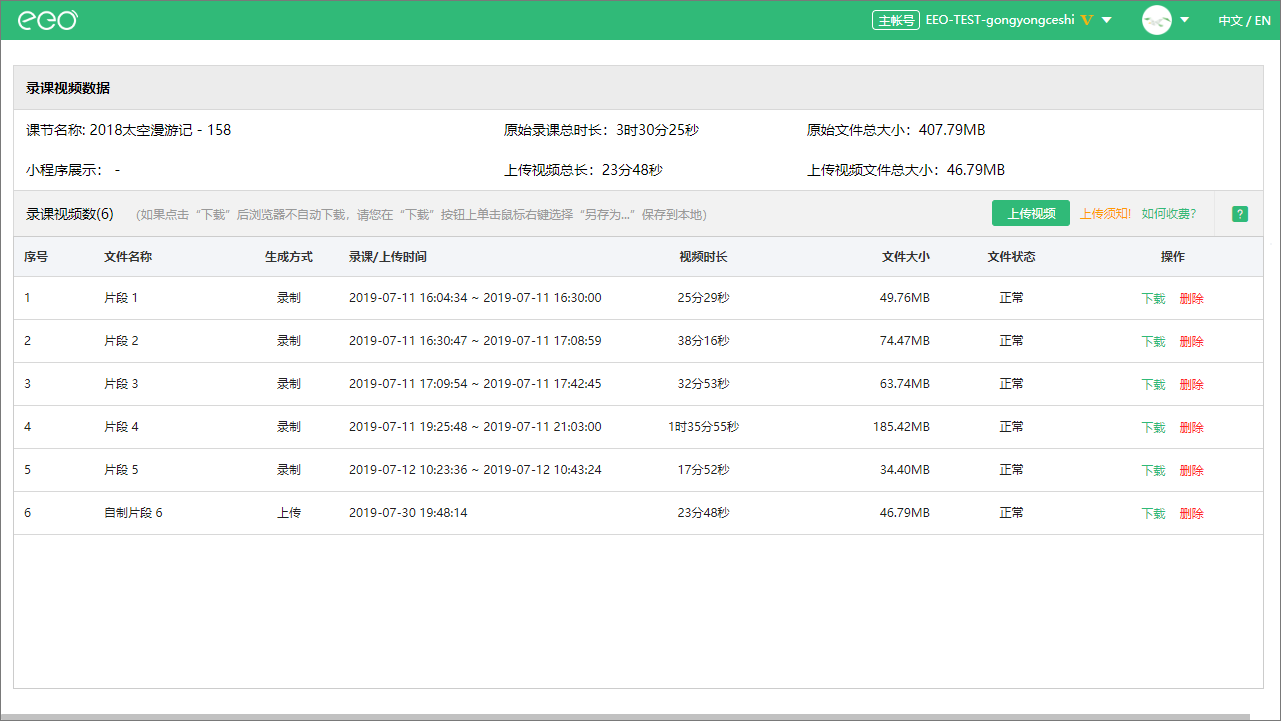The image size is (1281, 721).
Task: Click lesson name 2018太空漫游记 - 158
Action: 160,130
